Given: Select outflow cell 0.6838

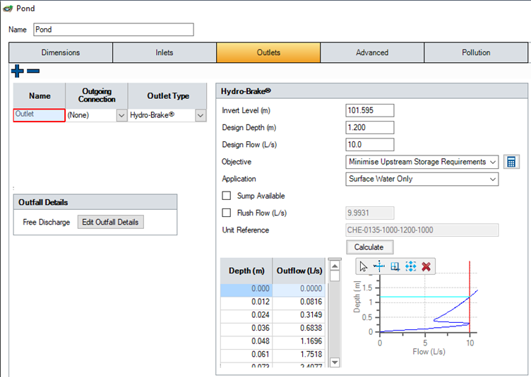Looking at the screenshot, I should pos(299,328).
